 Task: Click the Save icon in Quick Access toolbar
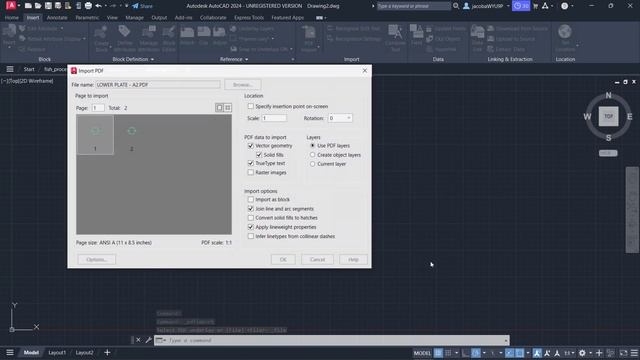coord(48,6)
